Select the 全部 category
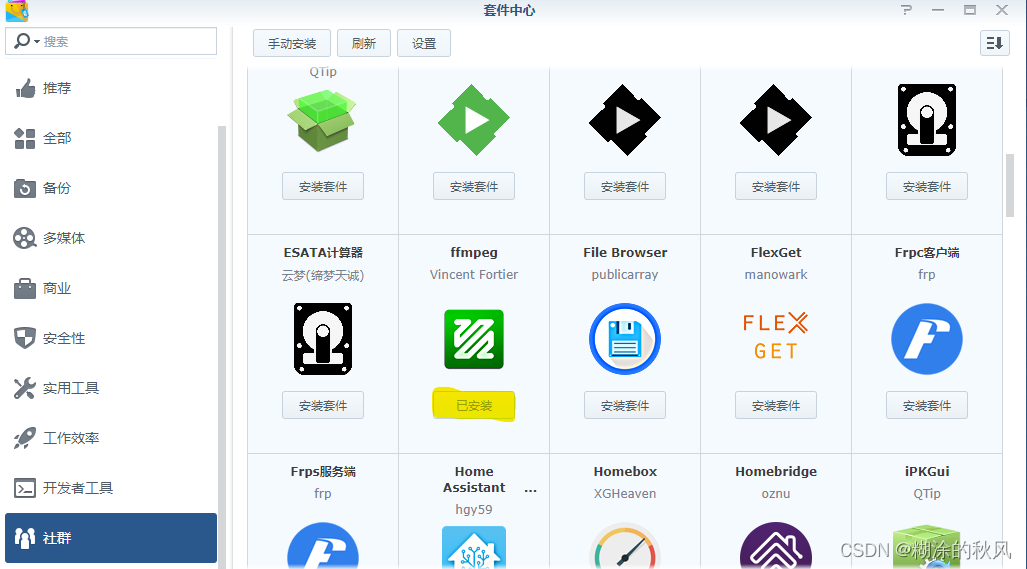The height and width of the screenshot is (569, 1027). point(111,138)
